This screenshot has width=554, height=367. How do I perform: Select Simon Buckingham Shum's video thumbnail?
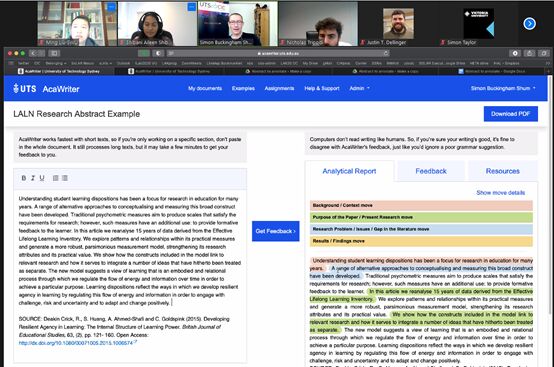tap(237, 24)
